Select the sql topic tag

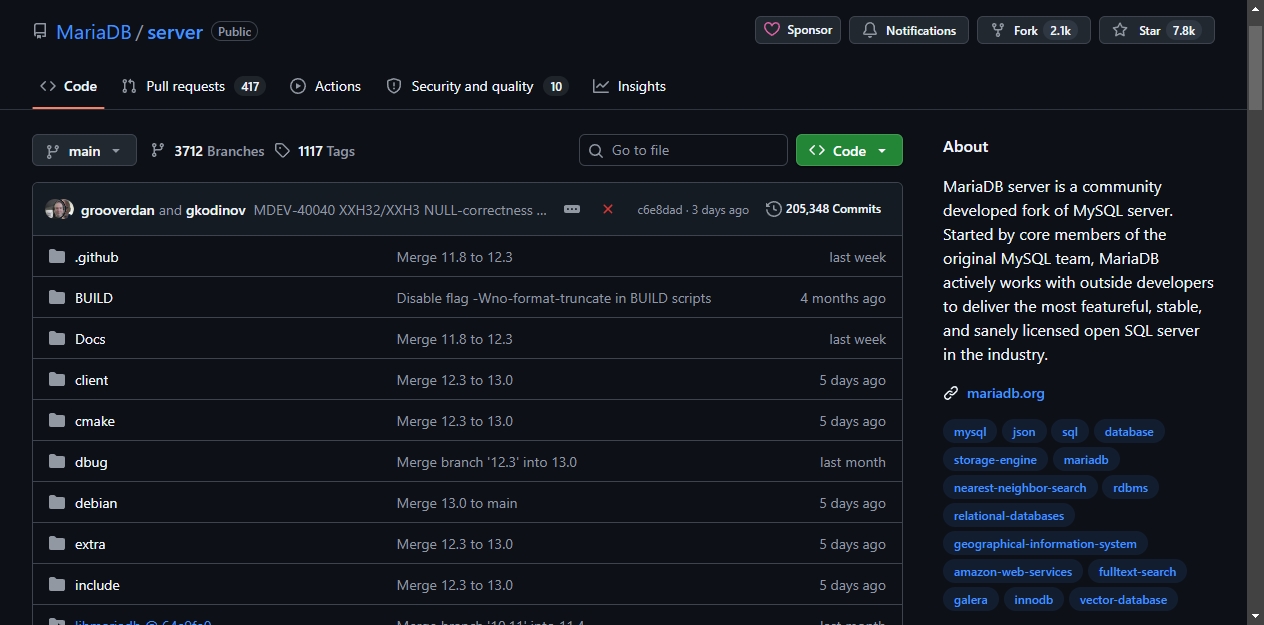click(1070, 432)
